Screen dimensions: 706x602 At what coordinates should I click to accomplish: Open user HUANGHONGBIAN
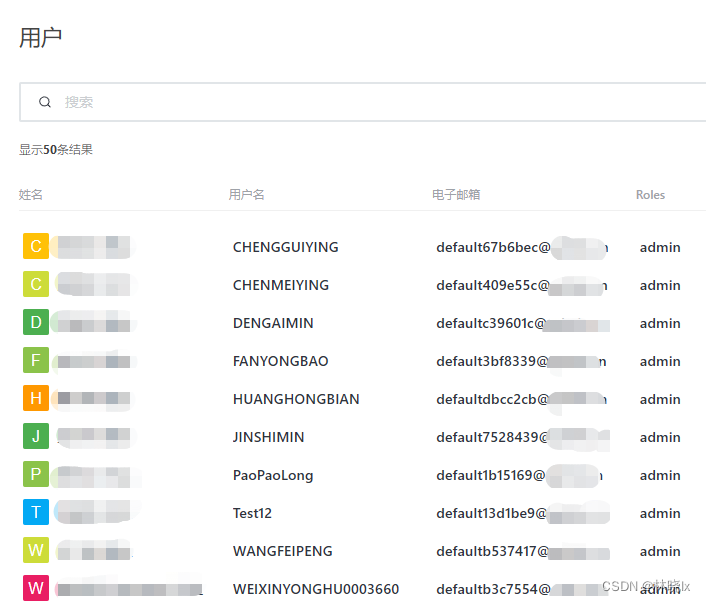(x=296, y=399)
